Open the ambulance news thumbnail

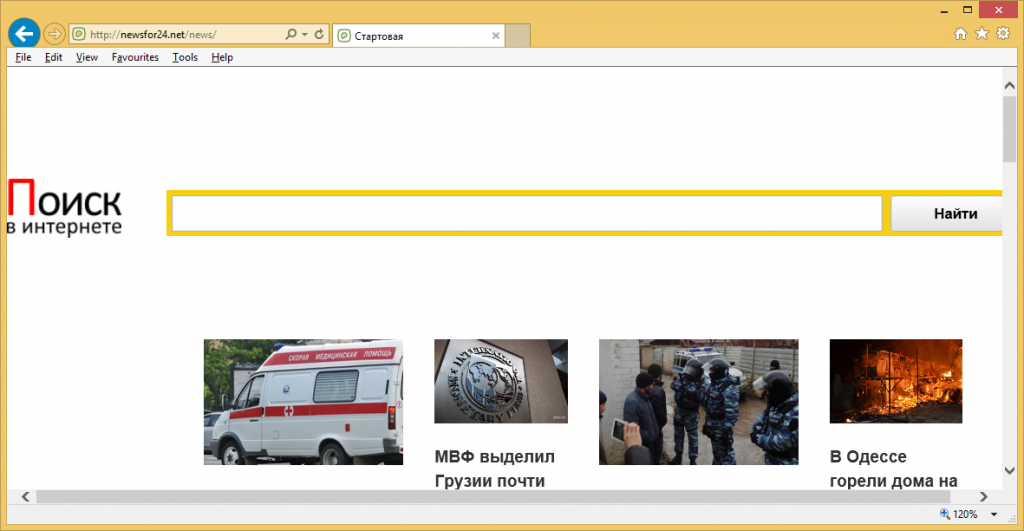(303, 401)
